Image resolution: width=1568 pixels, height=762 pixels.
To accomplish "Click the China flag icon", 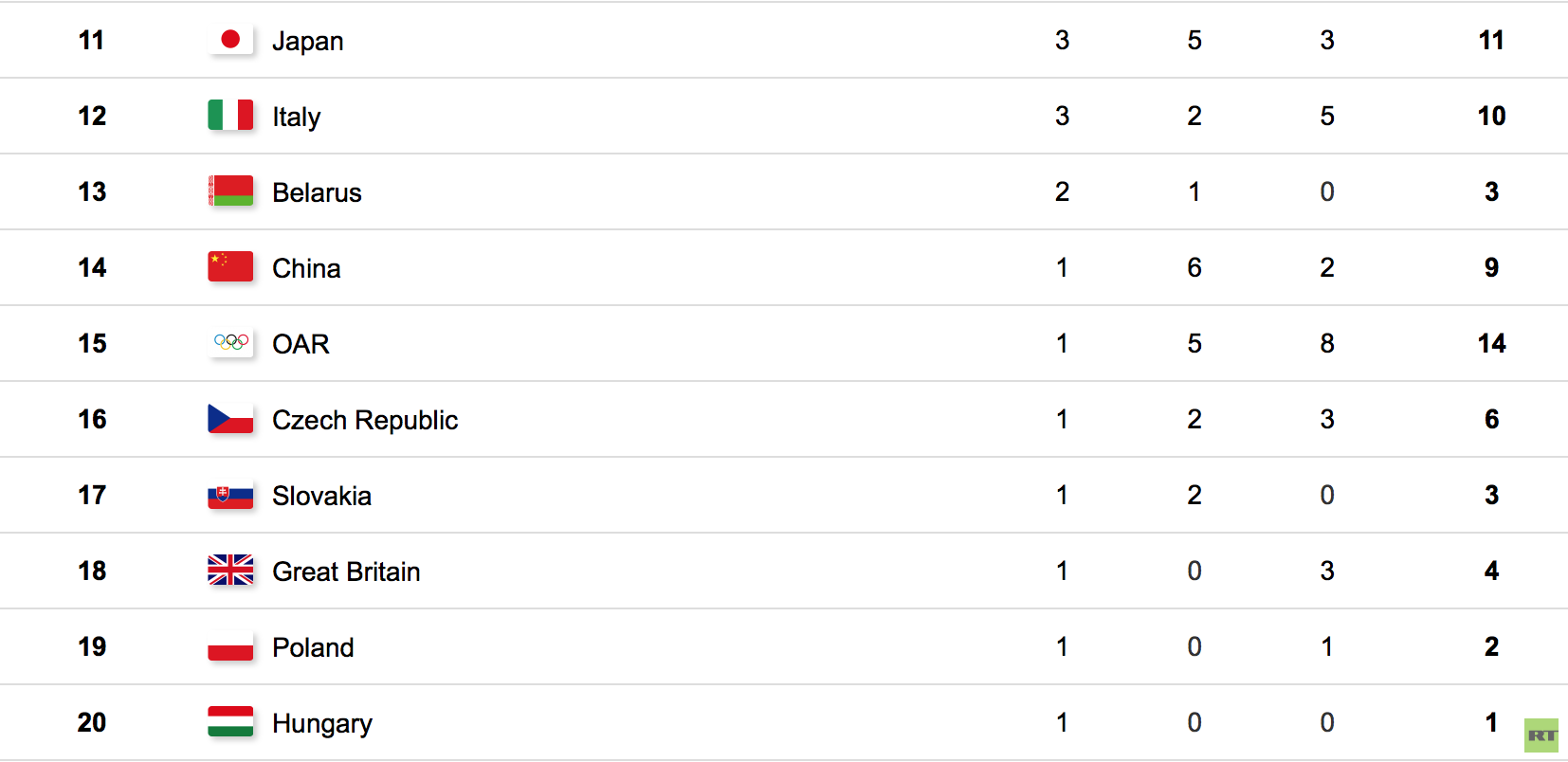I will (x=230, y=266).
